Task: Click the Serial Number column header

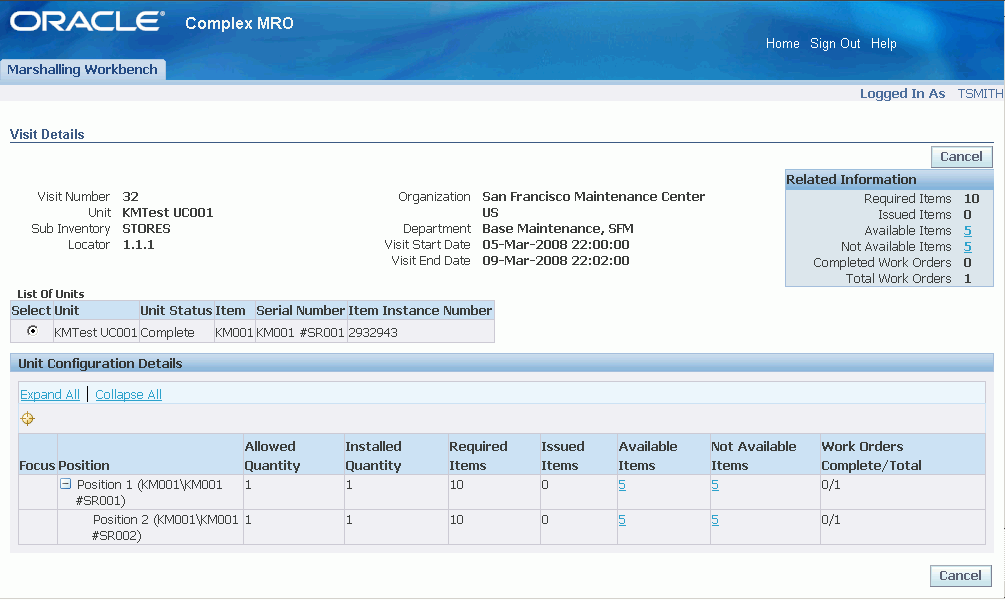Action: click(x=301, y=310)
